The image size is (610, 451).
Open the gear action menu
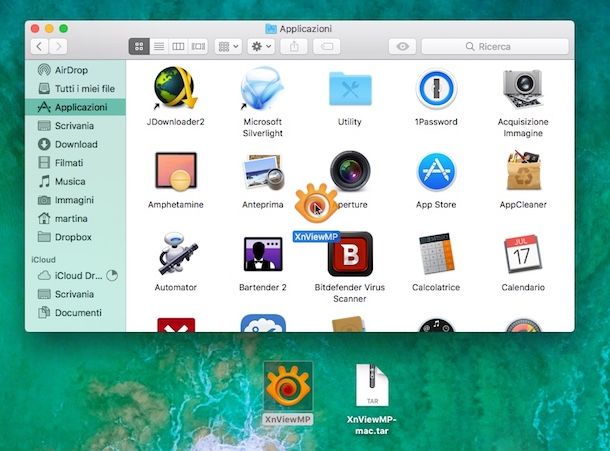(x=261, y=47)
